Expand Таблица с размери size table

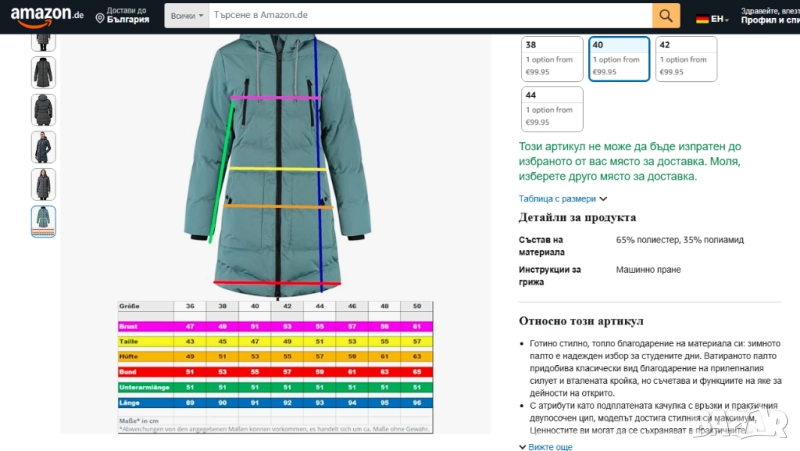coord(562,198)
